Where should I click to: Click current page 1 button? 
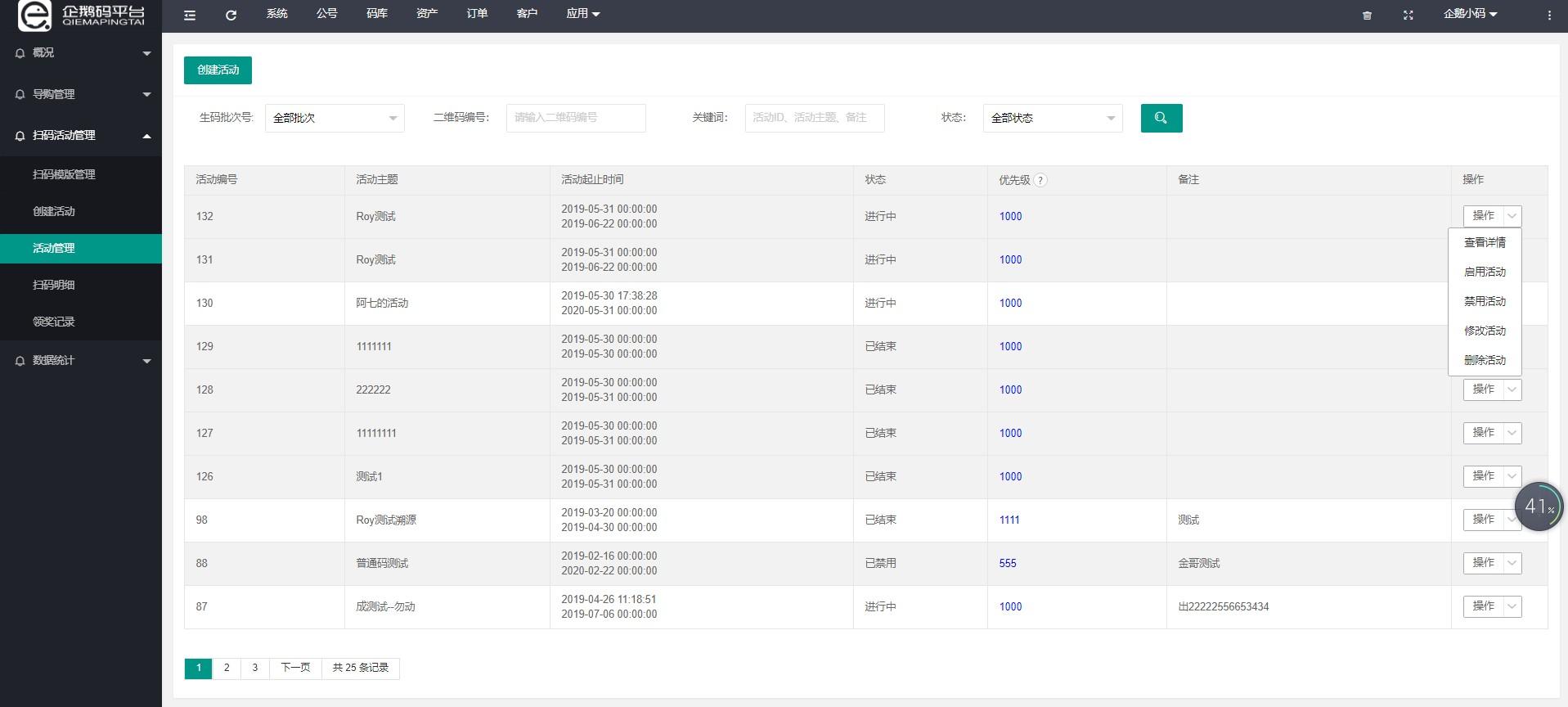tap(199, 668)
